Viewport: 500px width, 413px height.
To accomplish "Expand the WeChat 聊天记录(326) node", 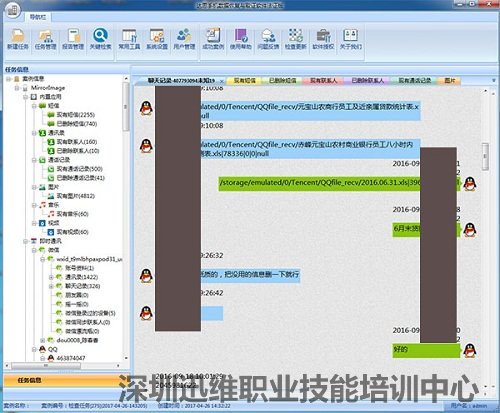I will pyautogui.click(x=51, y=286).
